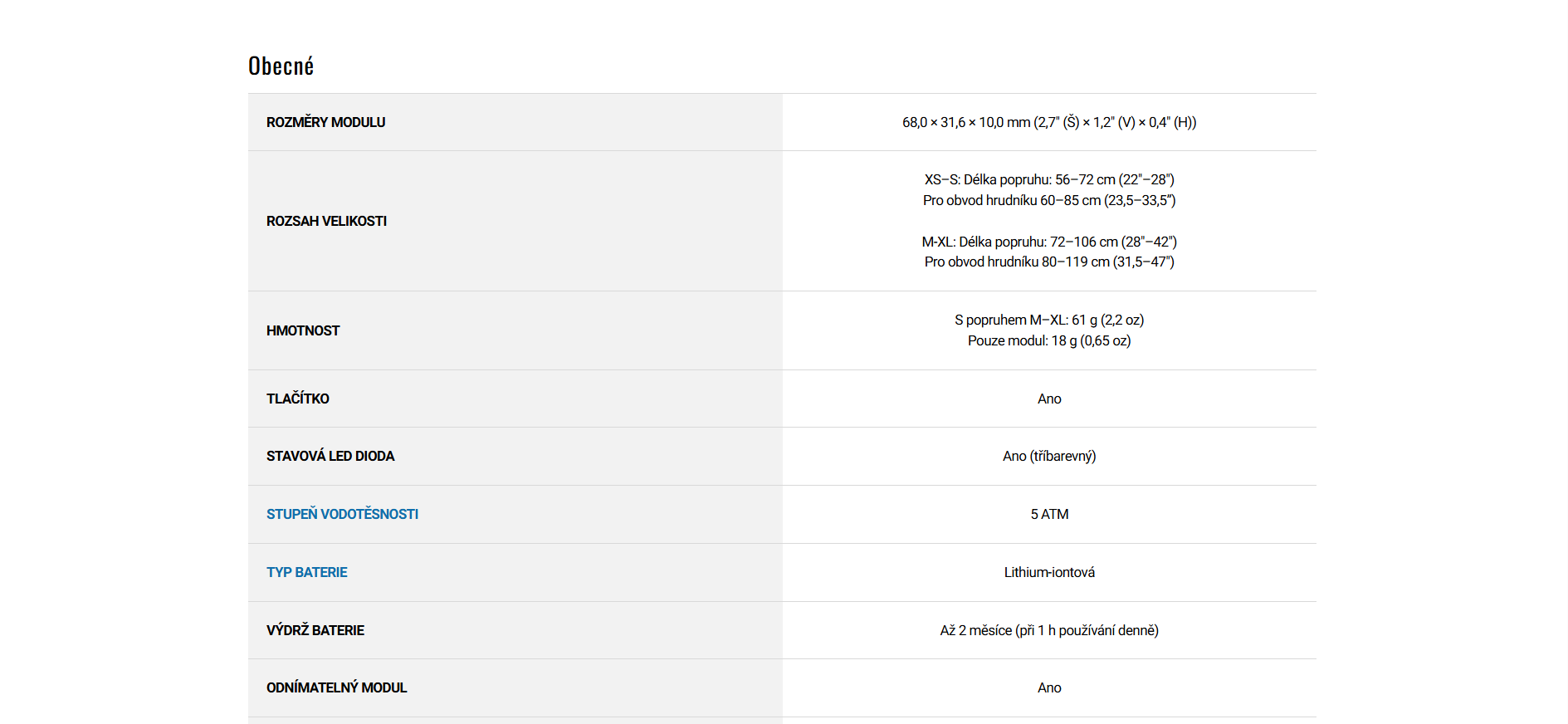Select the weight with M–XL strap value

tap(1049, 320)
